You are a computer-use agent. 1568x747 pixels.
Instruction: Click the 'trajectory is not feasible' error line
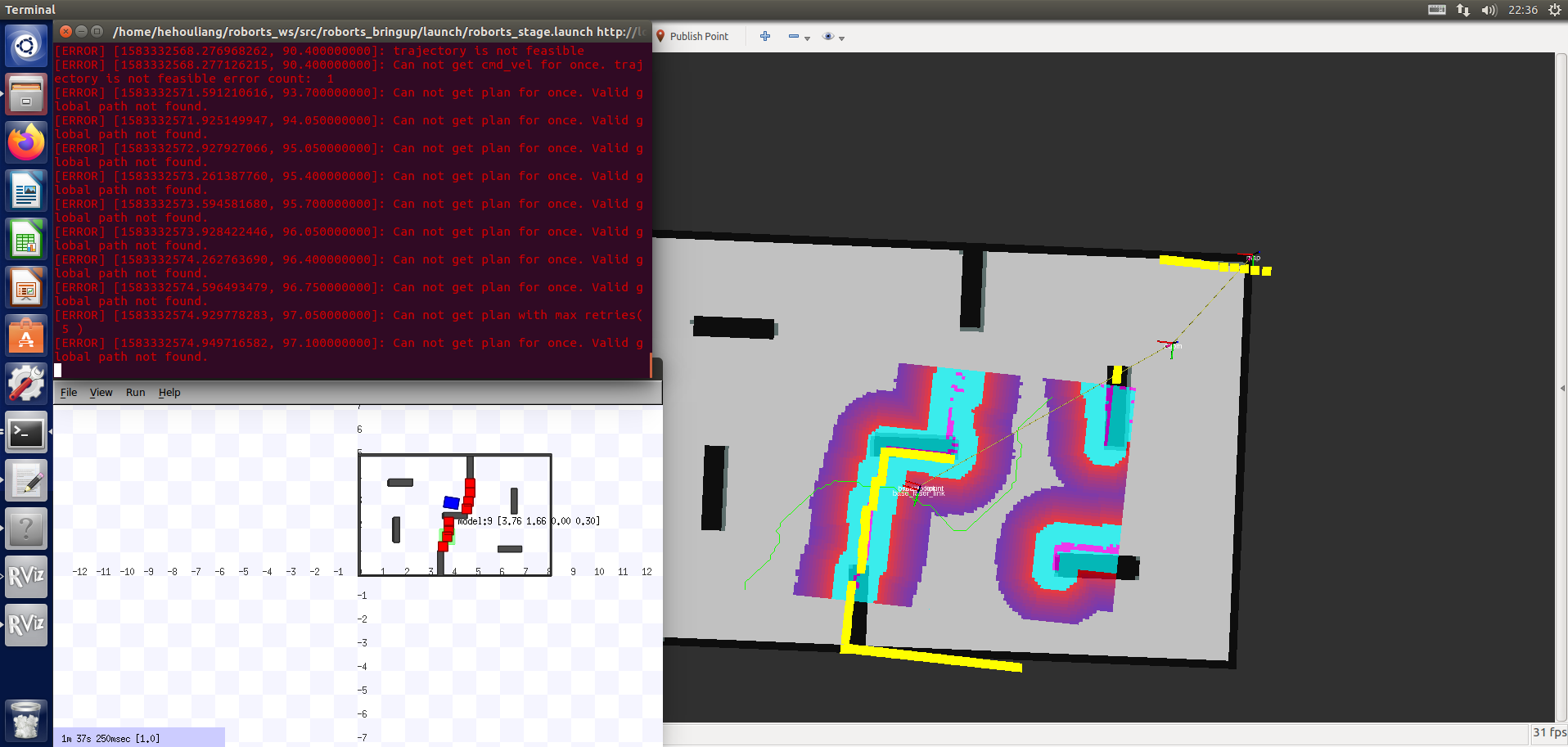pyautogui.click(x=319, y=51)
